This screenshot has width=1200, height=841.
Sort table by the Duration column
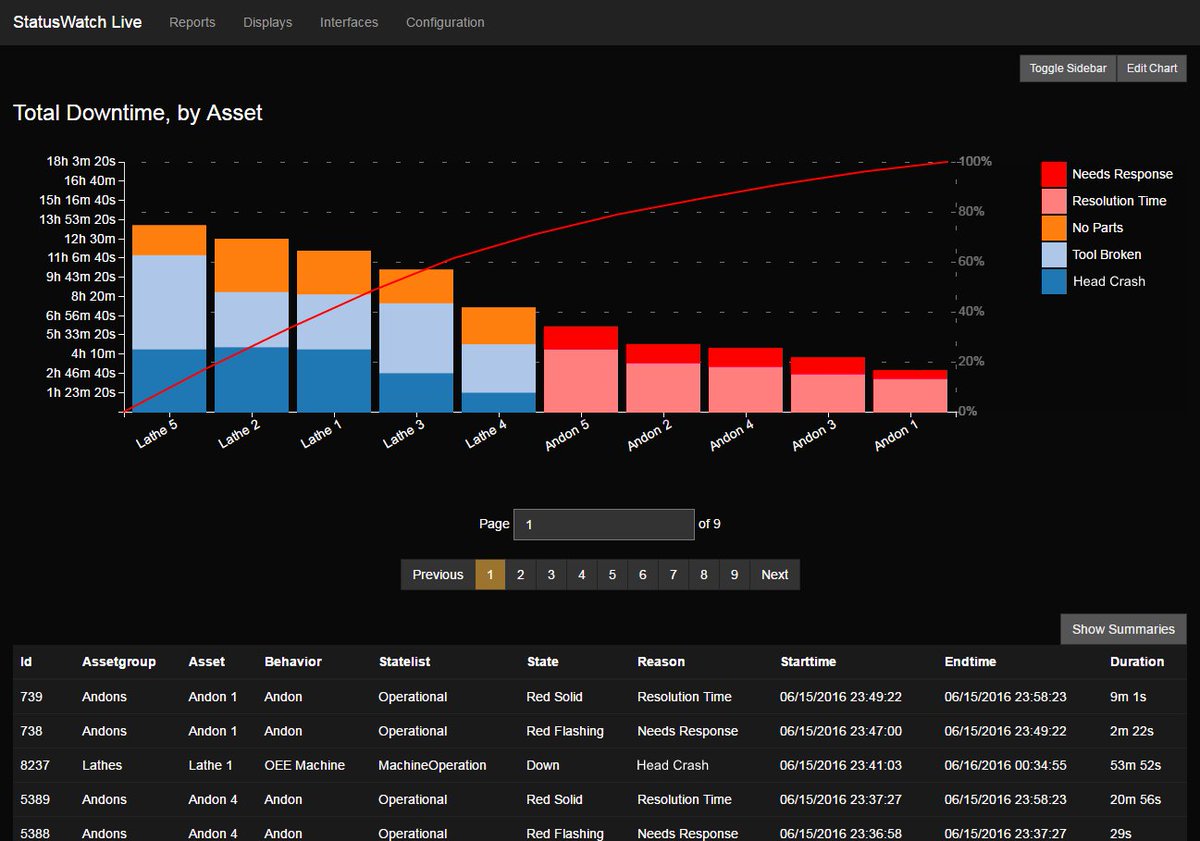tap(1138, 662)
